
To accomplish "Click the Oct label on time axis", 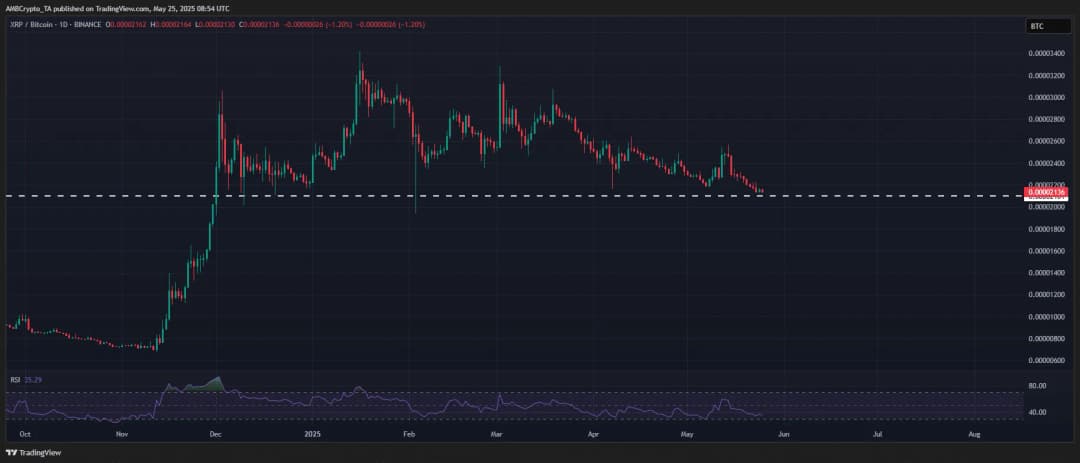I will tap(24, 435).
